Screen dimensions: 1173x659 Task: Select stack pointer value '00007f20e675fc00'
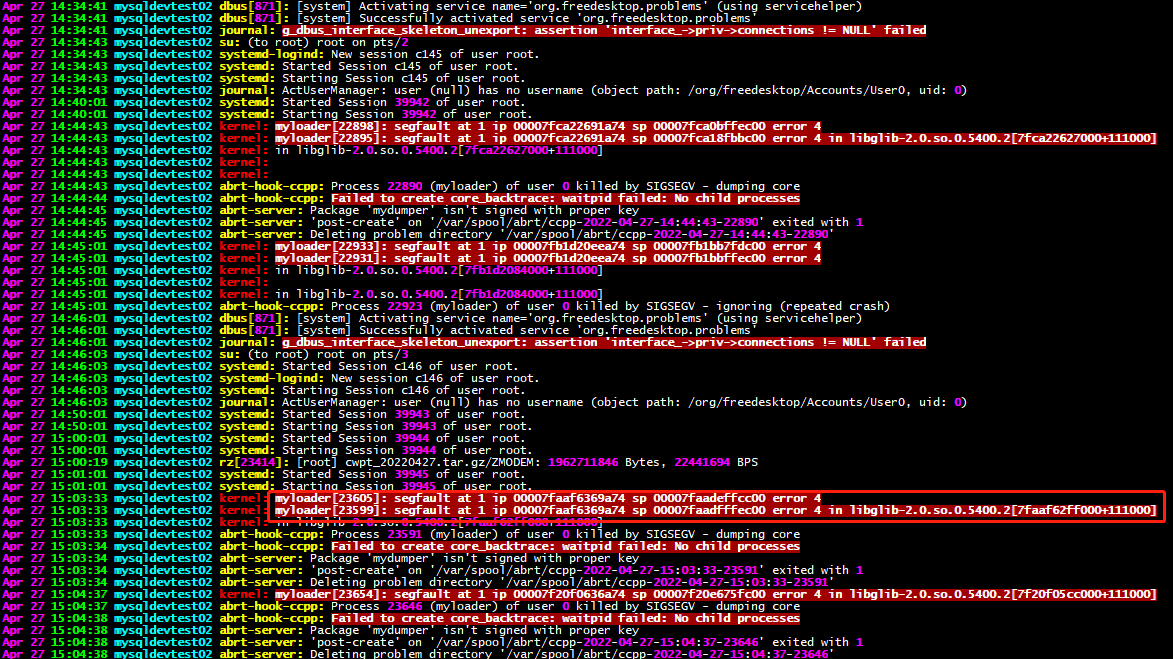pos(709,594)
